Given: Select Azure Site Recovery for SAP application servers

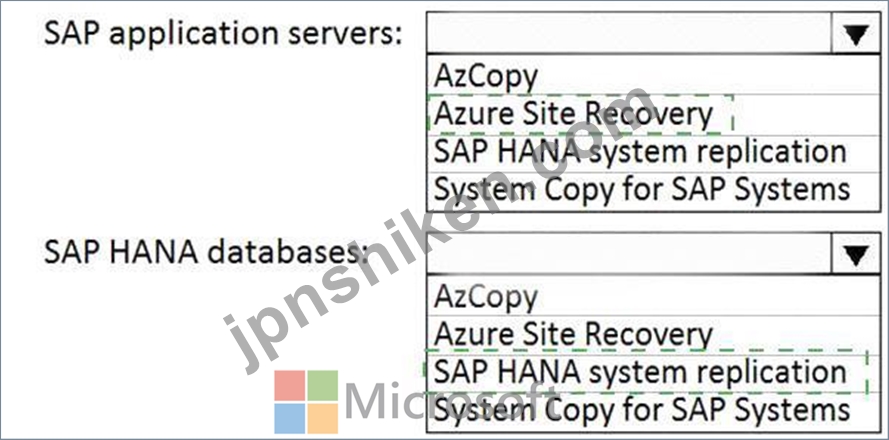Looking at the screenshot, I should coord(652,115).
